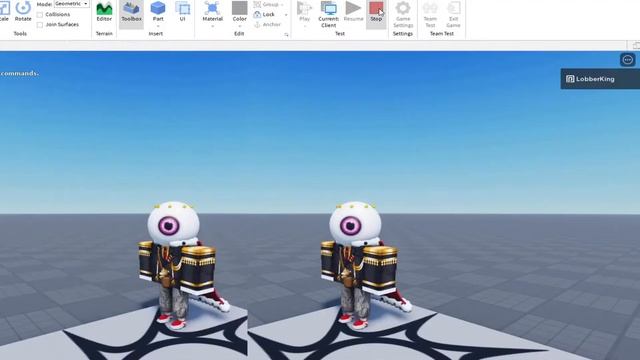Viewport: 640px width, 360px height.
Task: Open the Geometric mode dropdown
Action: (71, 4)
